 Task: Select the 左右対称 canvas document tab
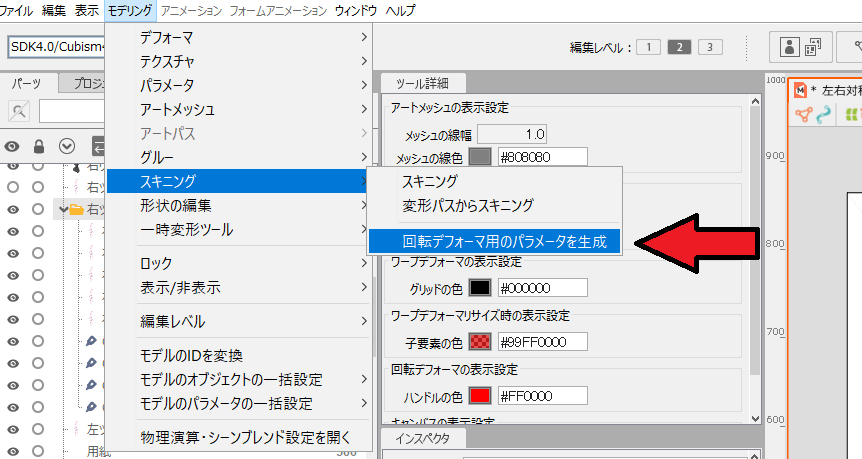[x=825, y=91]
